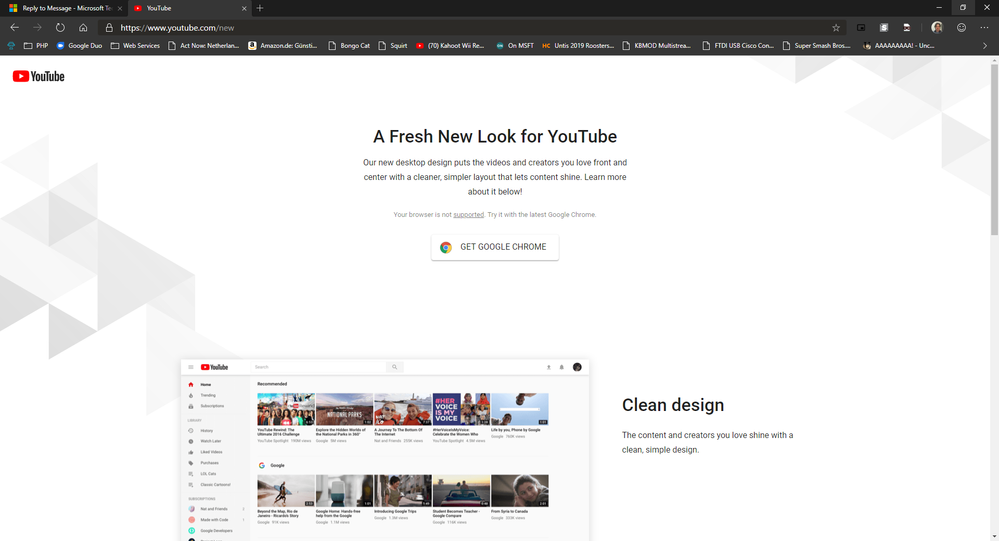Click the address bar URL
Image resolution: width=999 pixels, height=541 pixels.
177,27
